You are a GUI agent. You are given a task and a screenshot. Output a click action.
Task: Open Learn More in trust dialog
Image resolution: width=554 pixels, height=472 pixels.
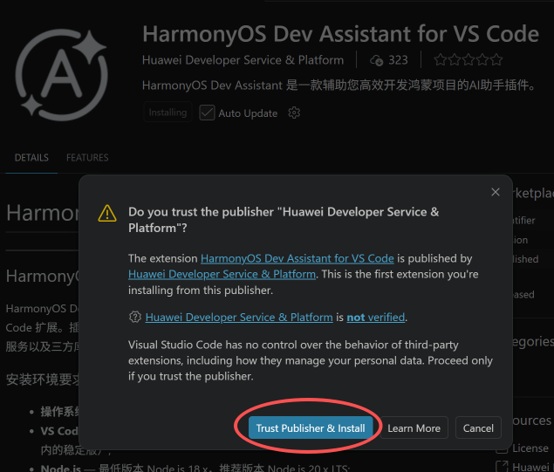(414, 428)
